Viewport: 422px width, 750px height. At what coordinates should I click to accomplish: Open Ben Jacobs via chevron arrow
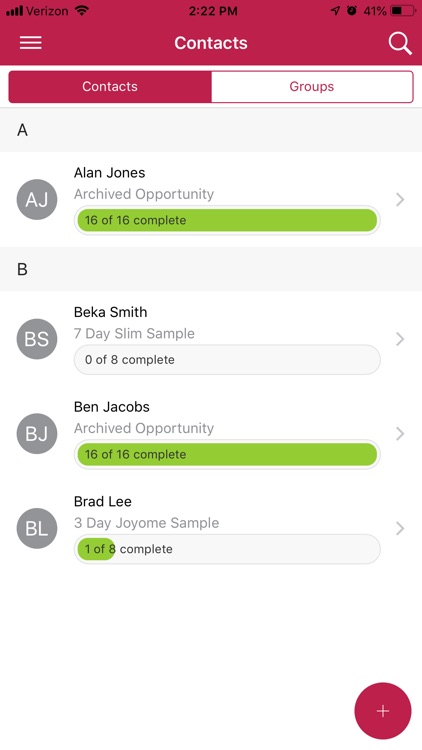pyautogui.click(x=400, y=434)
